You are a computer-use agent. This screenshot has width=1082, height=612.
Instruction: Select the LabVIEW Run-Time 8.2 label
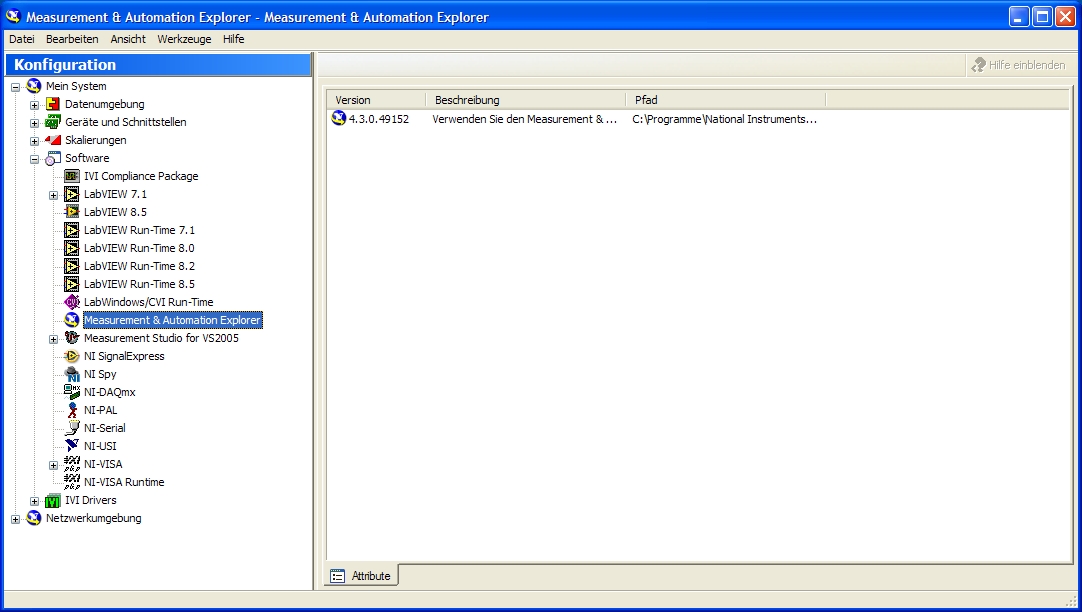[x=139, y=266]
